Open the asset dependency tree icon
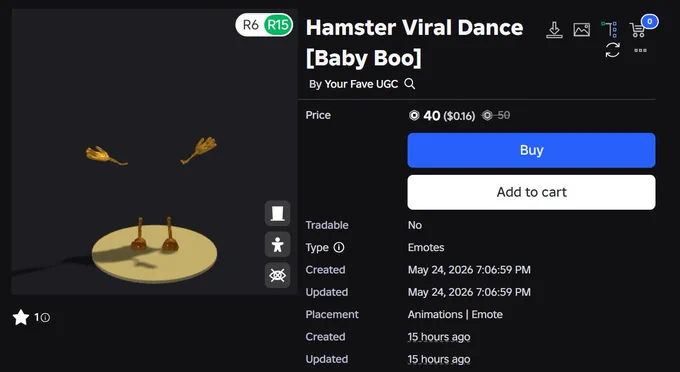Viewport: 680px width, 372px height. tap(609, 29)
